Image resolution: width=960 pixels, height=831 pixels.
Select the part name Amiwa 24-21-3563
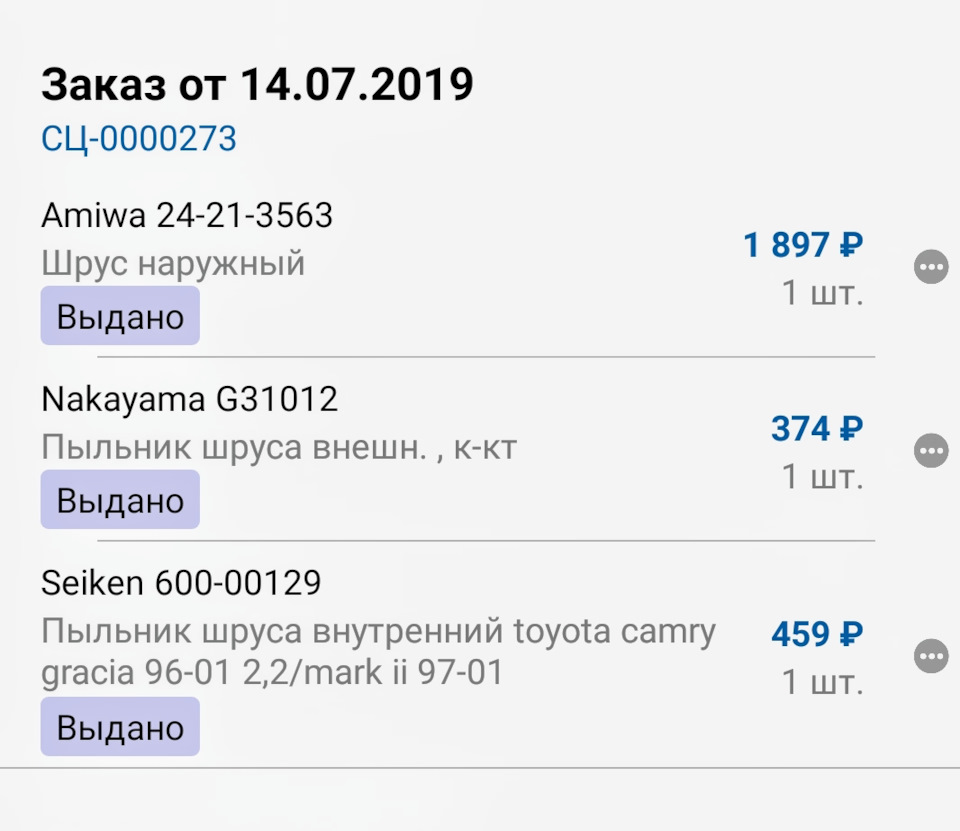pyautogui.click(x=188, y=215)
